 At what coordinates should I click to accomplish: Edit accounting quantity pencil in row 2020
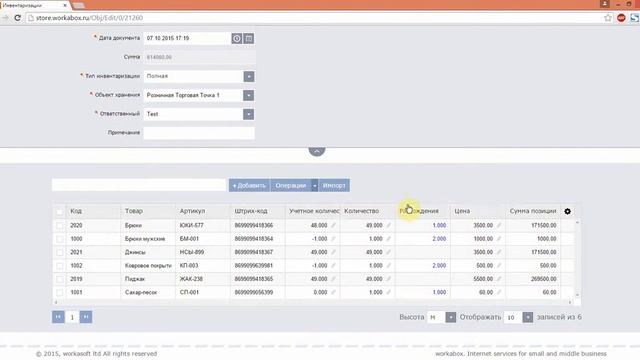[333, 225]
